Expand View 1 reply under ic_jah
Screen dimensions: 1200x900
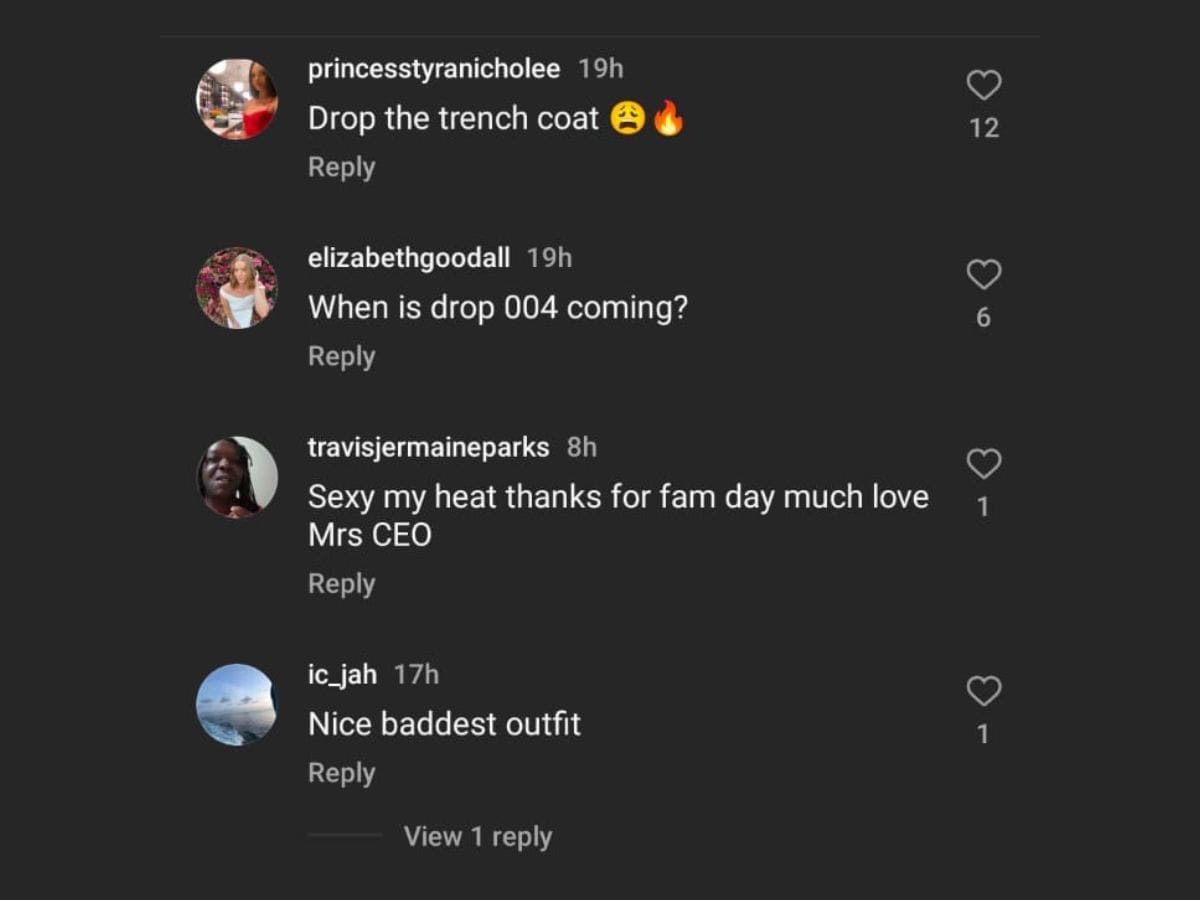pyautogui.click(x=477, y=836)
